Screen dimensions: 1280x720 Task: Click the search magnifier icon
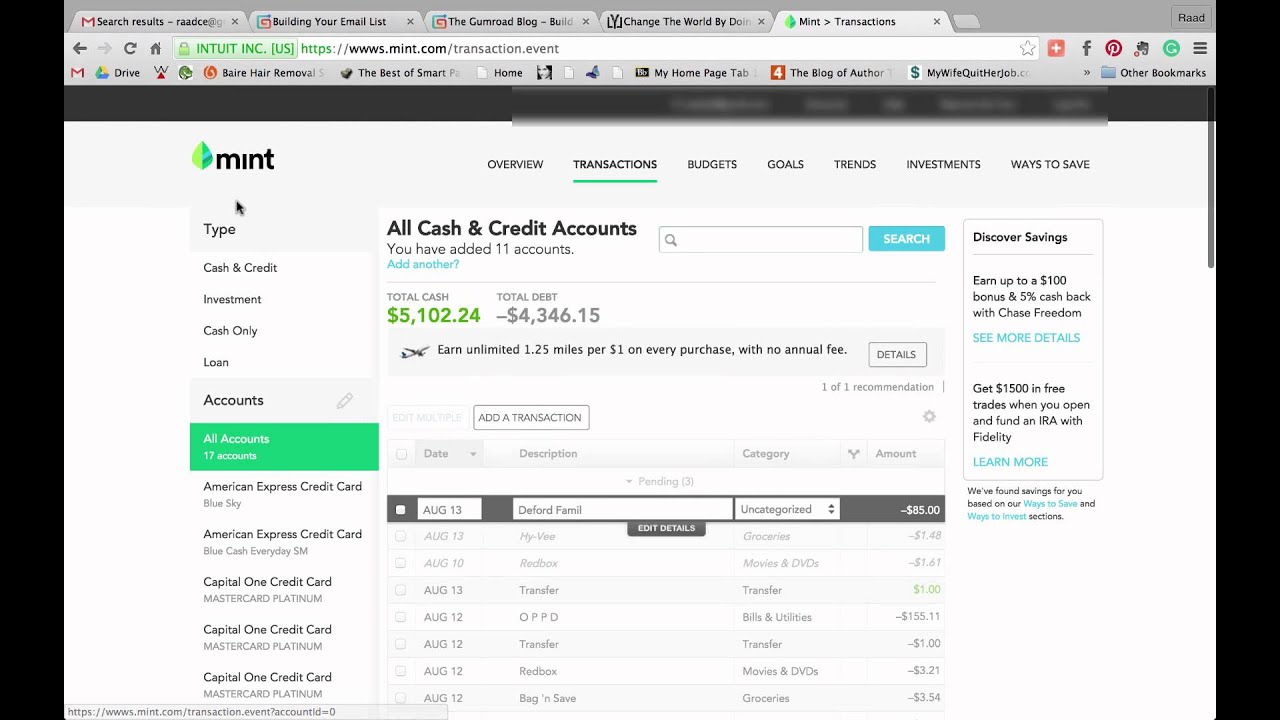[671, 240]
